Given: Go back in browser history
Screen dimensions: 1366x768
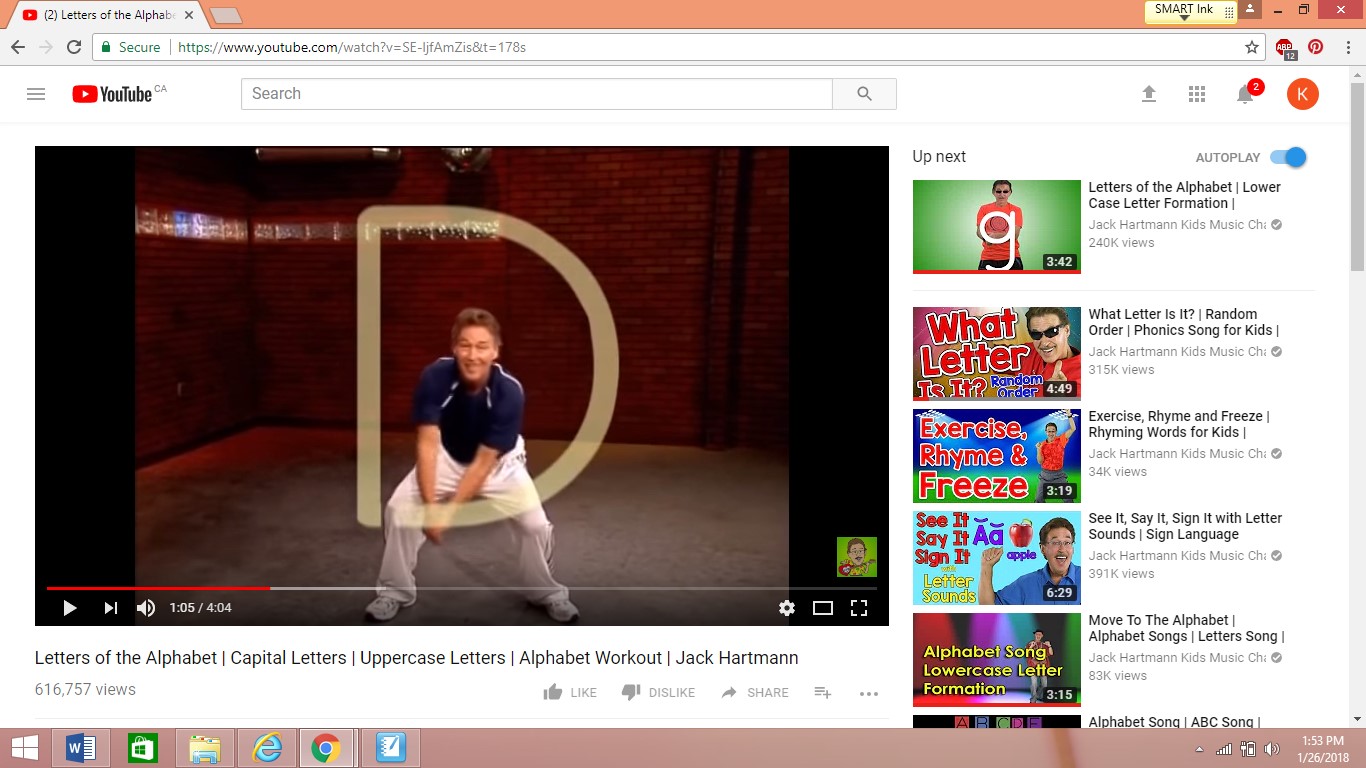Looking at the screenshot, I should (x=18, y=47).
